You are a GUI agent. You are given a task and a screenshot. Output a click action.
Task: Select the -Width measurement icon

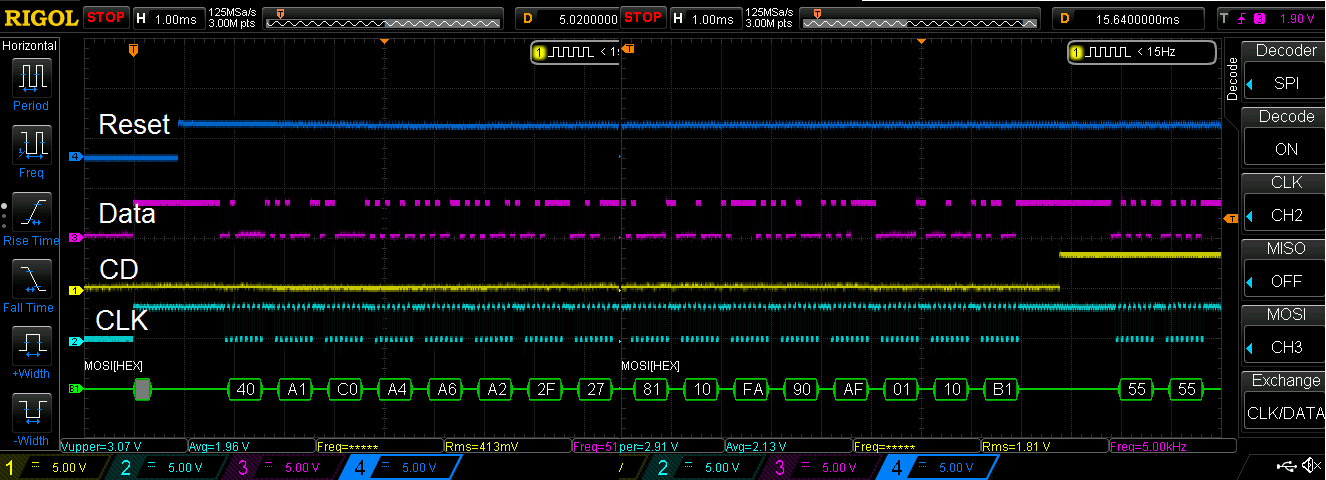(31, 412)
